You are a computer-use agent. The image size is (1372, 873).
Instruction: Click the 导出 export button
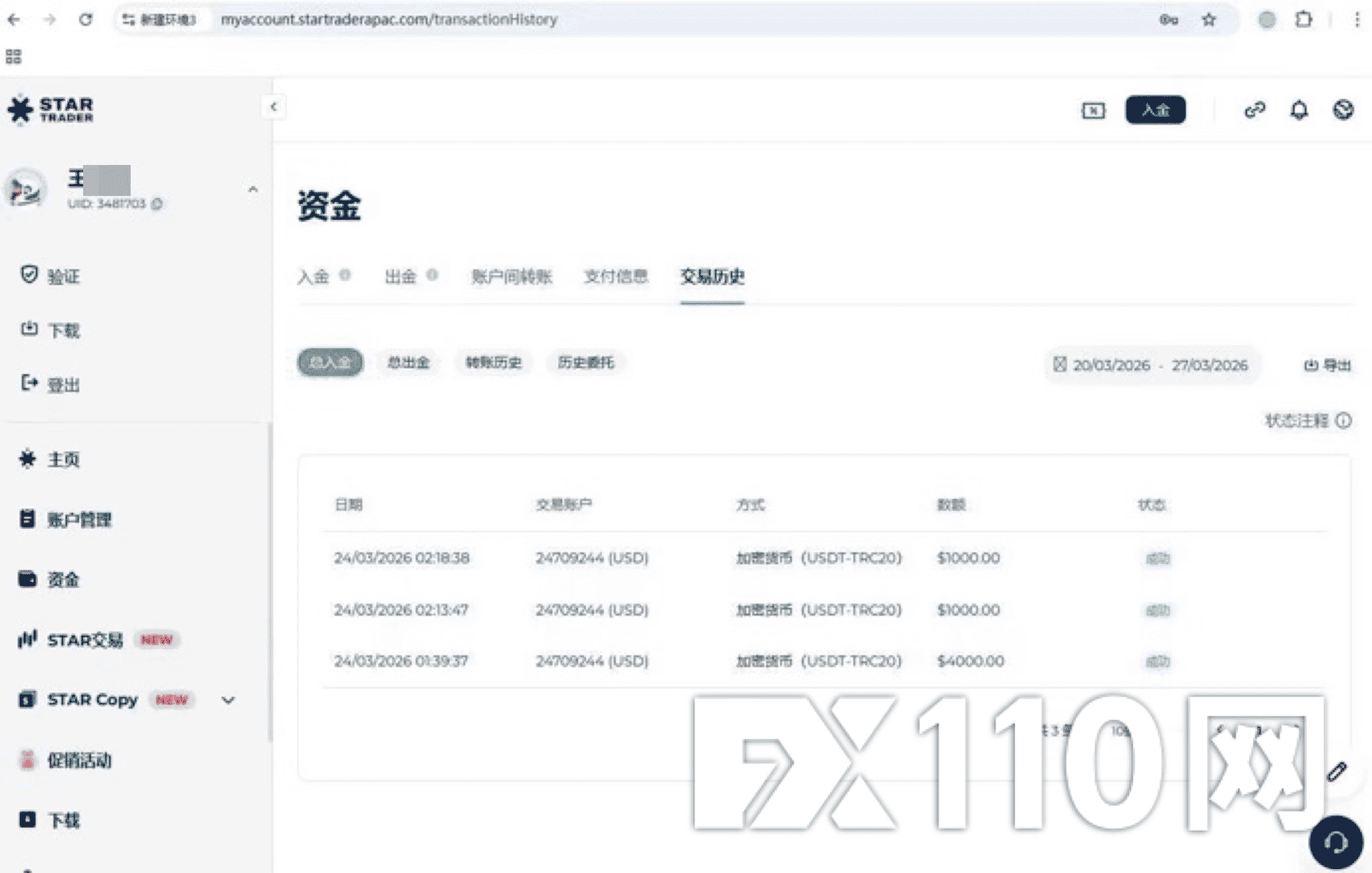1327,365
